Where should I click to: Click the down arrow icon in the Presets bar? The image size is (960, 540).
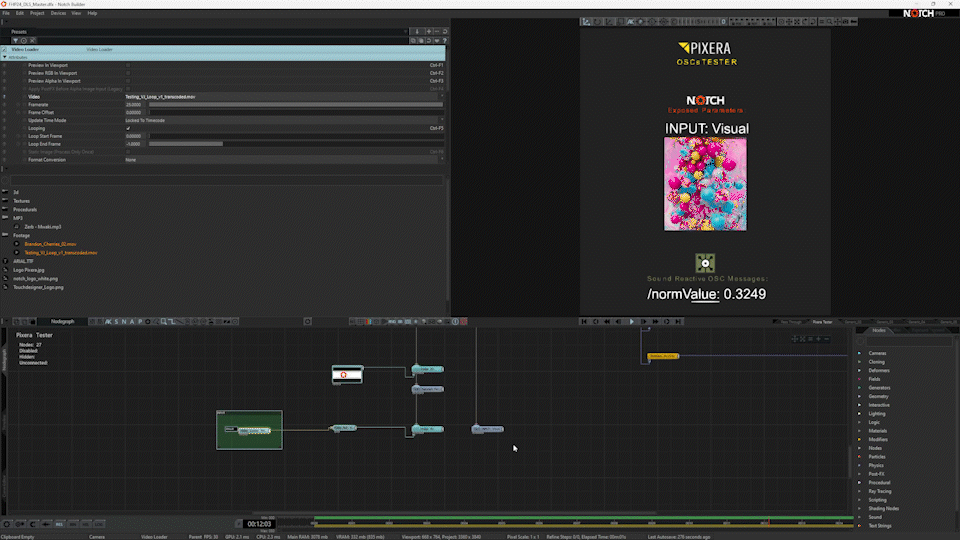pyautogui.click(x=417, y=31)
